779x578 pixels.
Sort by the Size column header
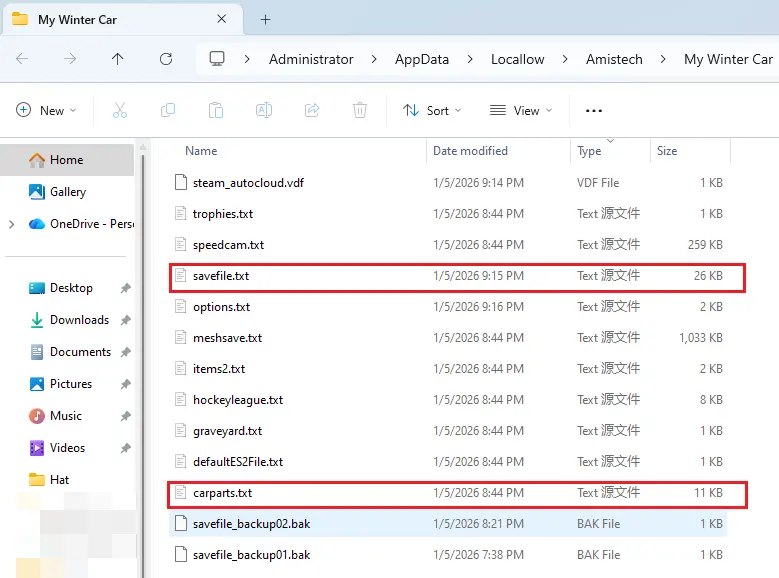(667, 151)
